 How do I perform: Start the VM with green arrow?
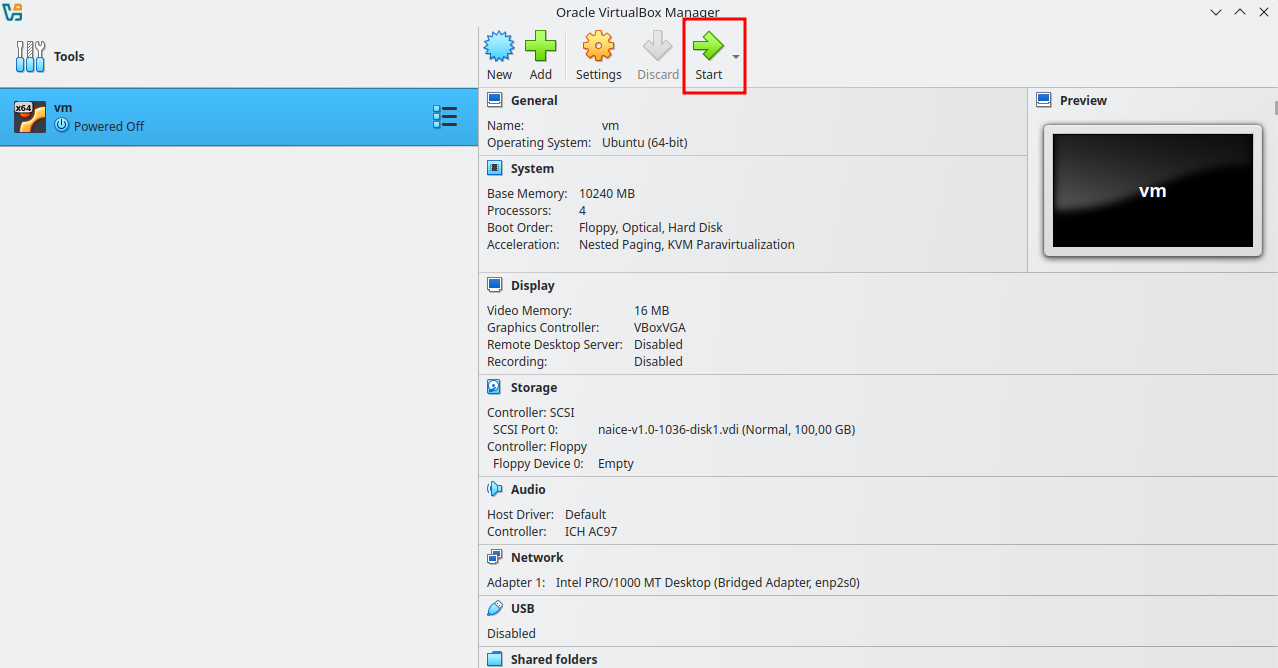pyautogui.click(x=708, y=46)
